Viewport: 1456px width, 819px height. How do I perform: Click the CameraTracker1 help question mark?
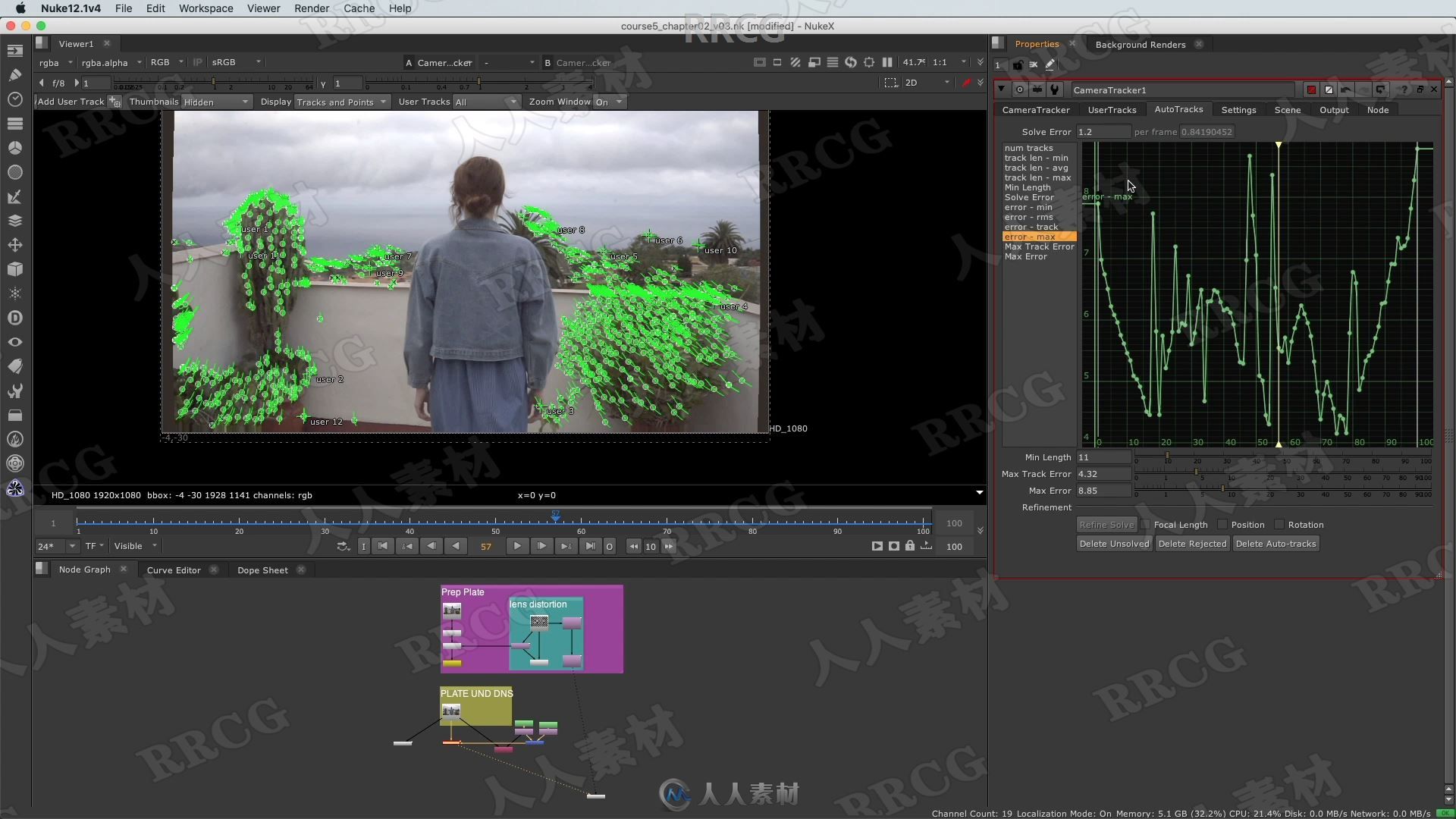pos(1404,89)
